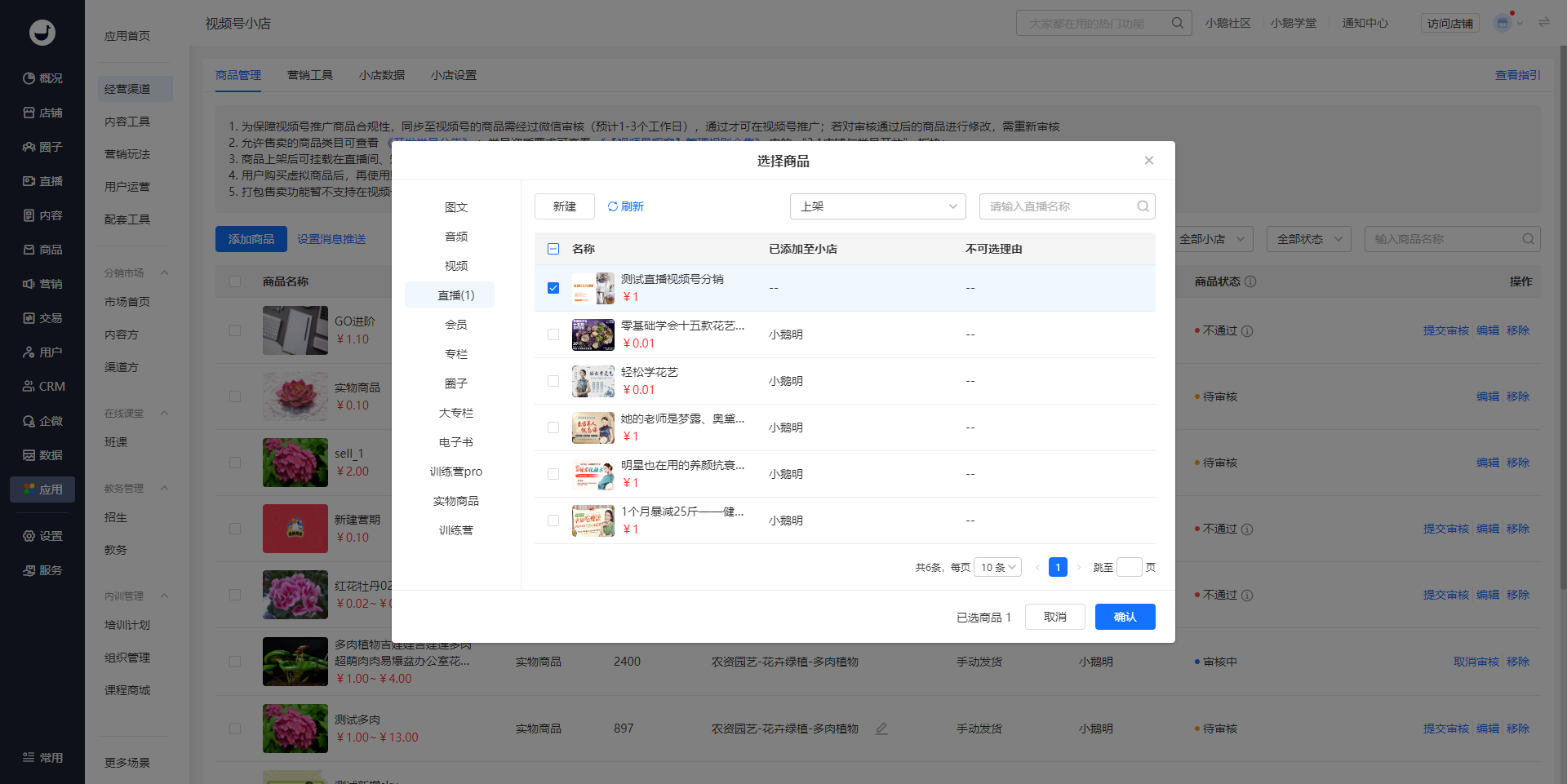Open the 全部状态 filter dropdown
The width and height of the screenshot is (1567, 784).
1309,239
